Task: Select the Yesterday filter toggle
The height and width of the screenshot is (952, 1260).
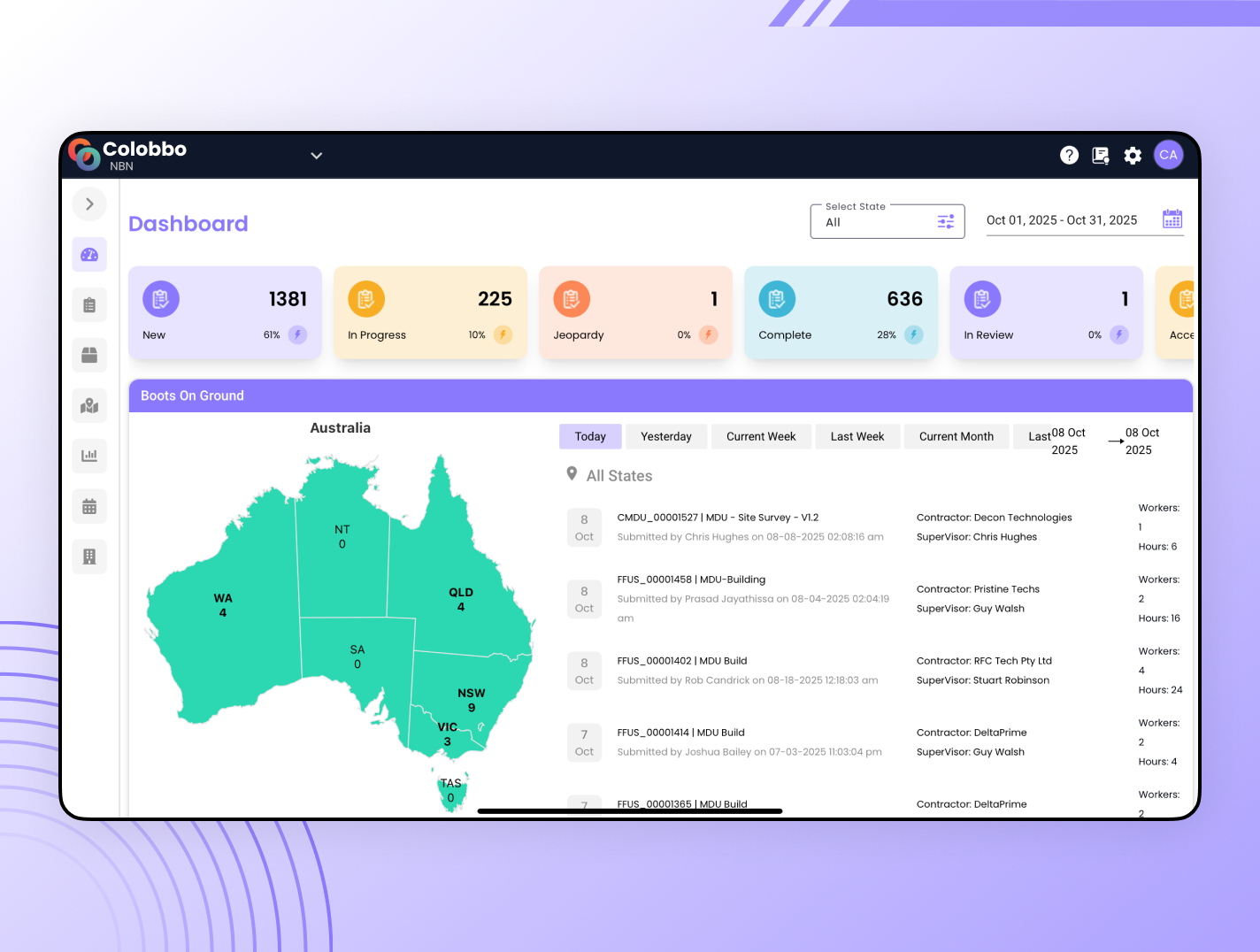Action: click(666, 436)
